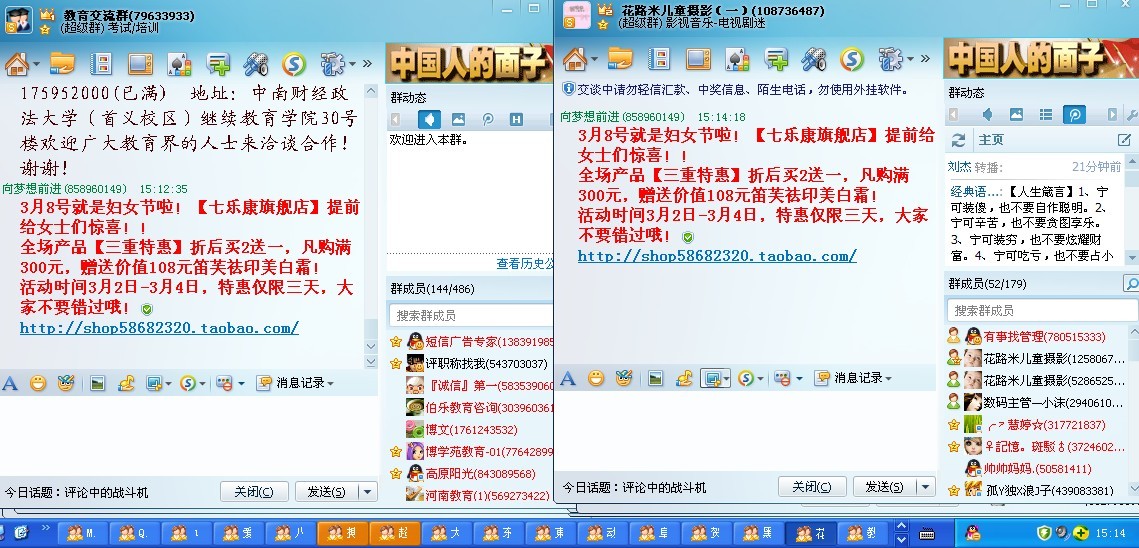
Task: Click the send picture icon in left chat
Action: pos(98,382)
